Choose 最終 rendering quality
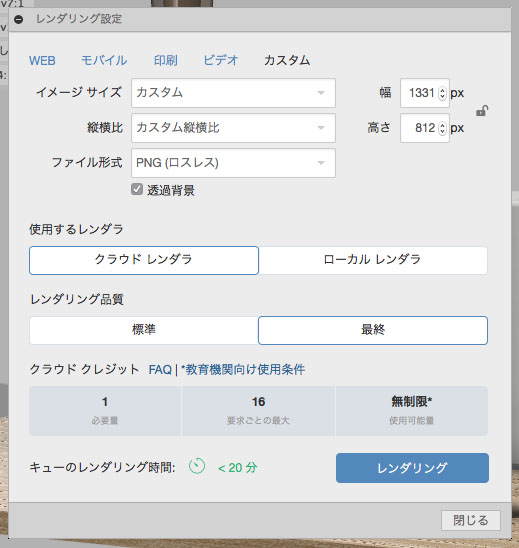The image size is (519, 548). [373, 330]
